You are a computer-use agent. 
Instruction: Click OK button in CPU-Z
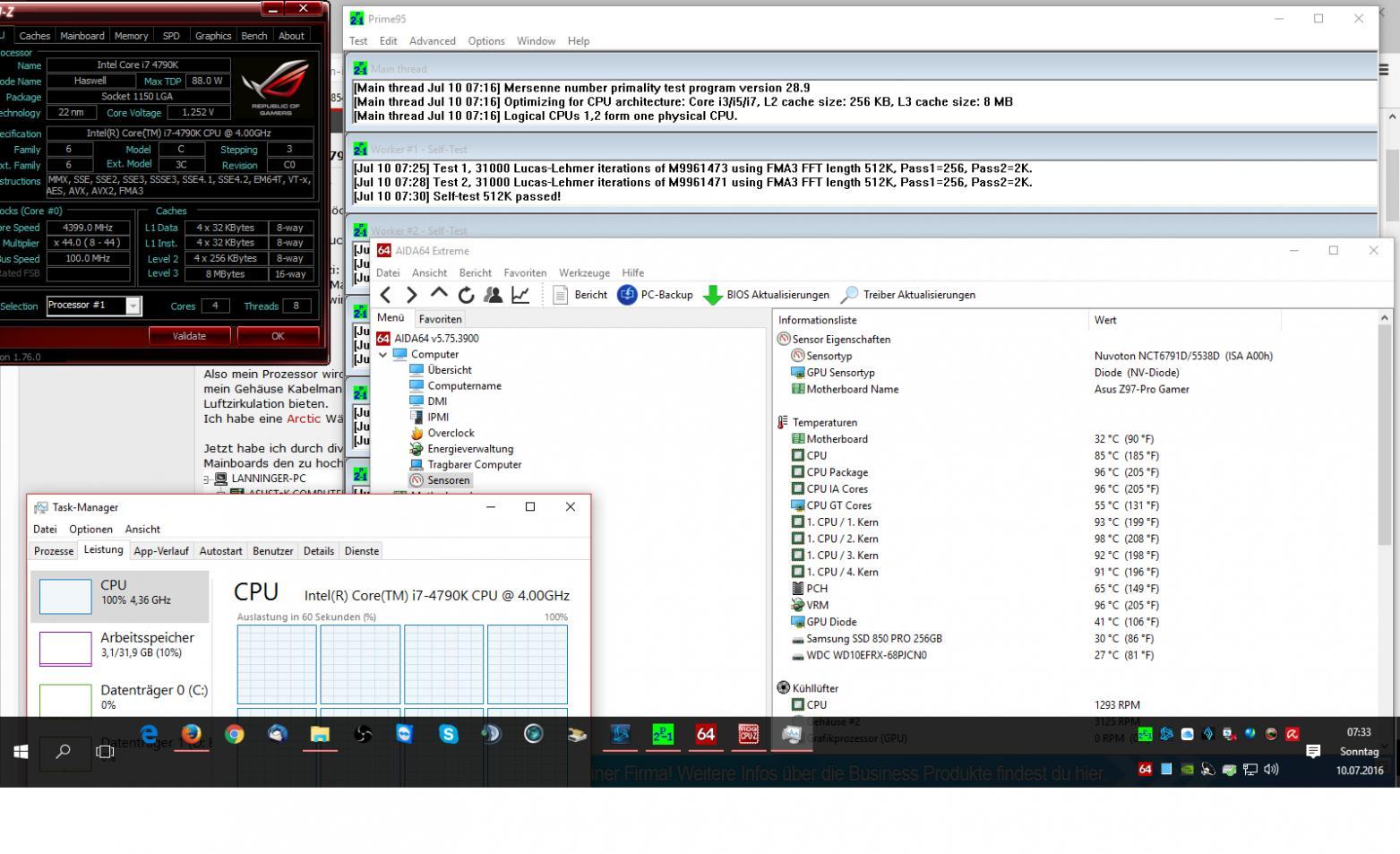point(278,336)
